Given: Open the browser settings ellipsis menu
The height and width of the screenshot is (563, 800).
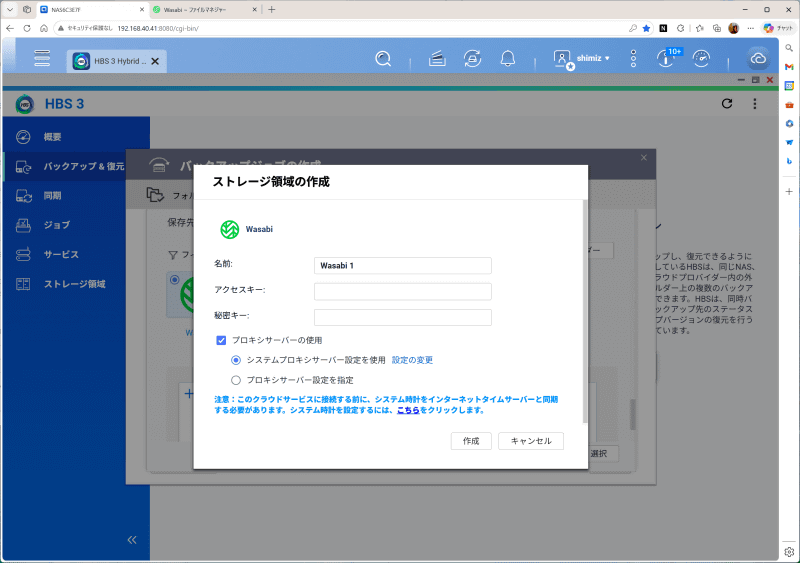Looking at the screenshot, I should [751, 29].
